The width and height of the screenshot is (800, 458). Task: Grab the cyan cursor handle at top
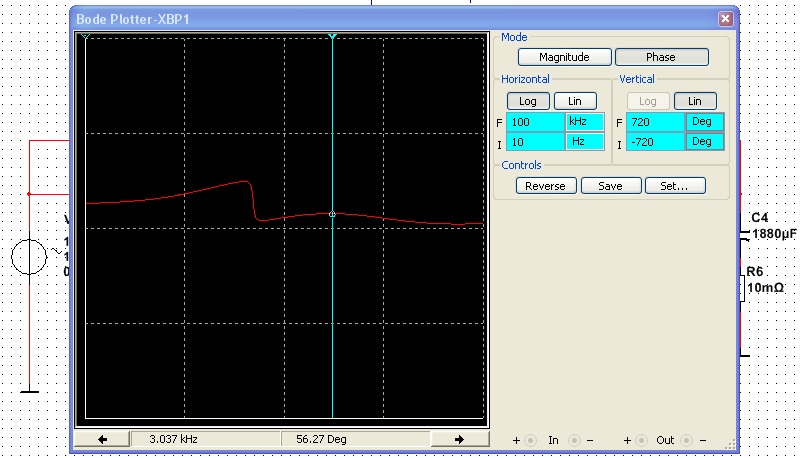332,36
